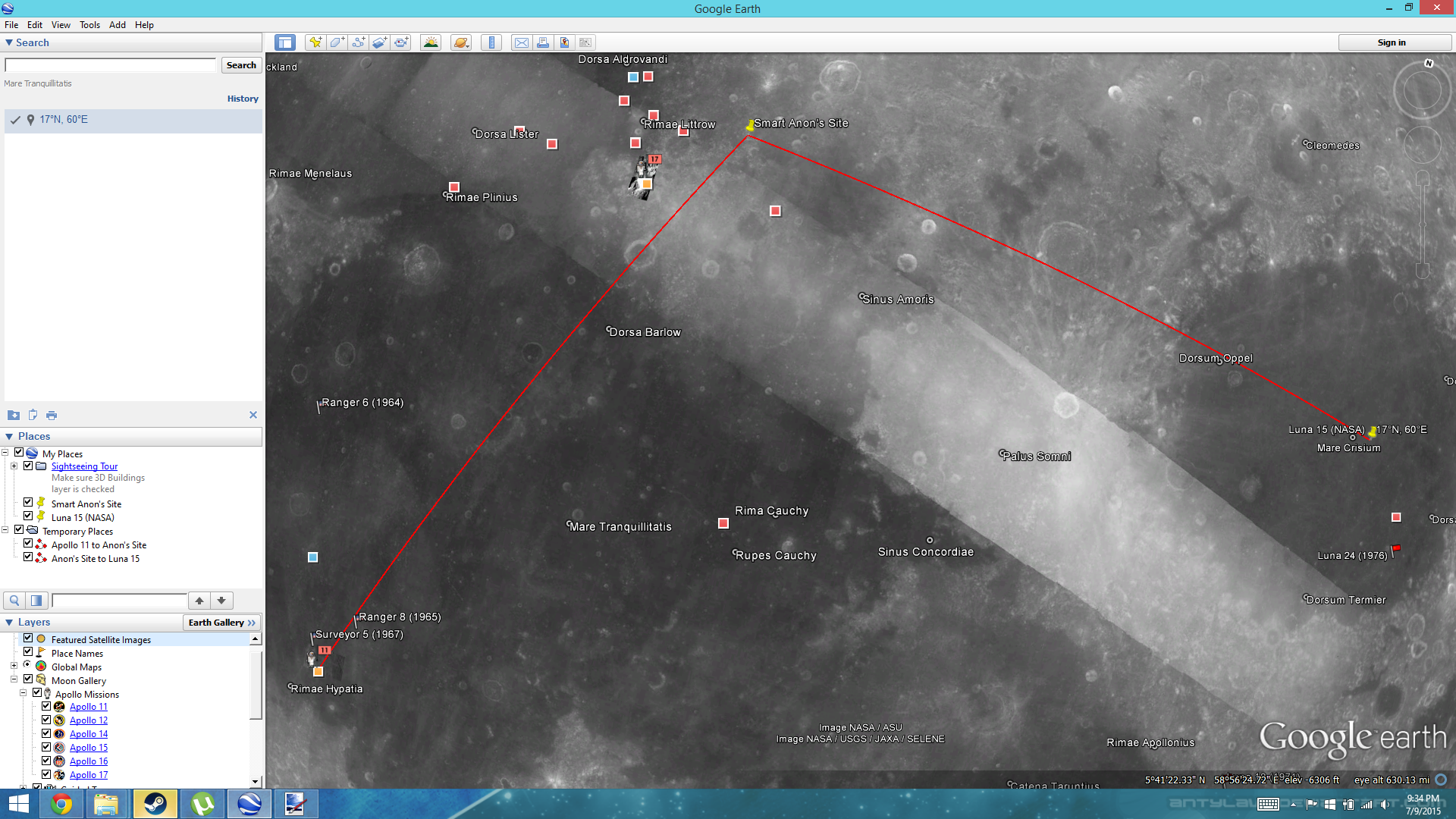Hide the sidebar using toolbar button
The height and width of the screenshot is (819, 1456).
pos(285,42)
